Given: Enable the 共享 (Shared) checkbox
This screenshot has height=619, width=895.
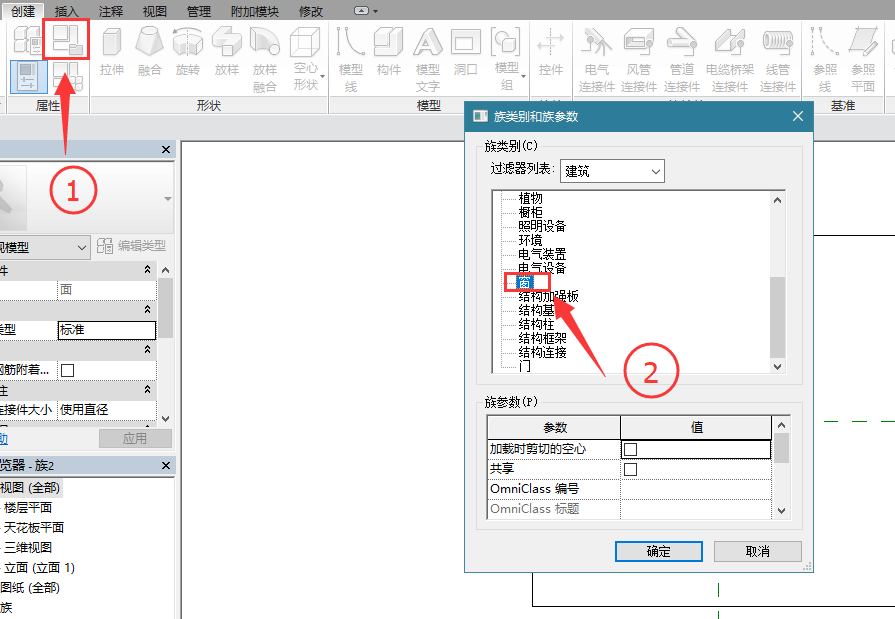Looking at the screenshot, I should point(630,469).
